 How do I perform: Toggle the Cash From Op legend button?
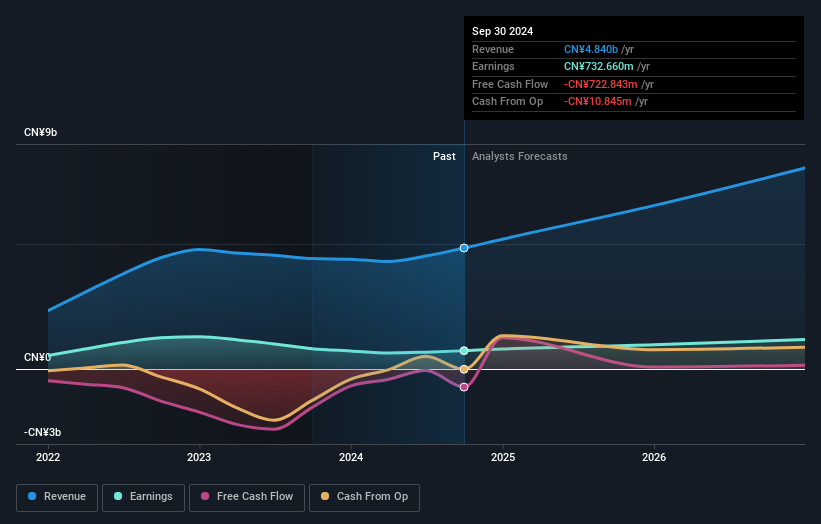coord(364,497)
